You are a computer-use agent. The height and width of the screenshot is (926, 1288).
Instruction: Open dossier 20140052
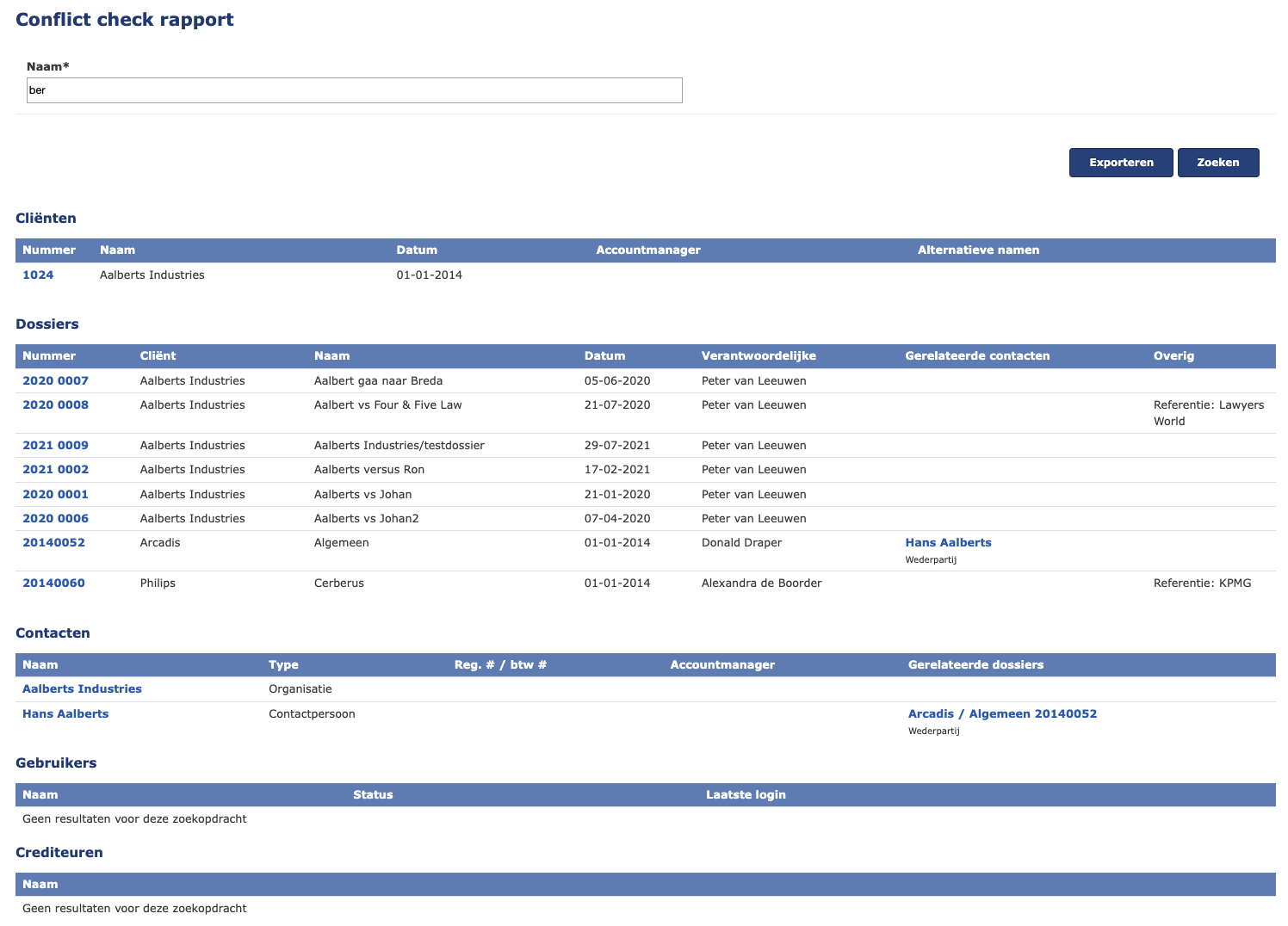click(53, 543)
